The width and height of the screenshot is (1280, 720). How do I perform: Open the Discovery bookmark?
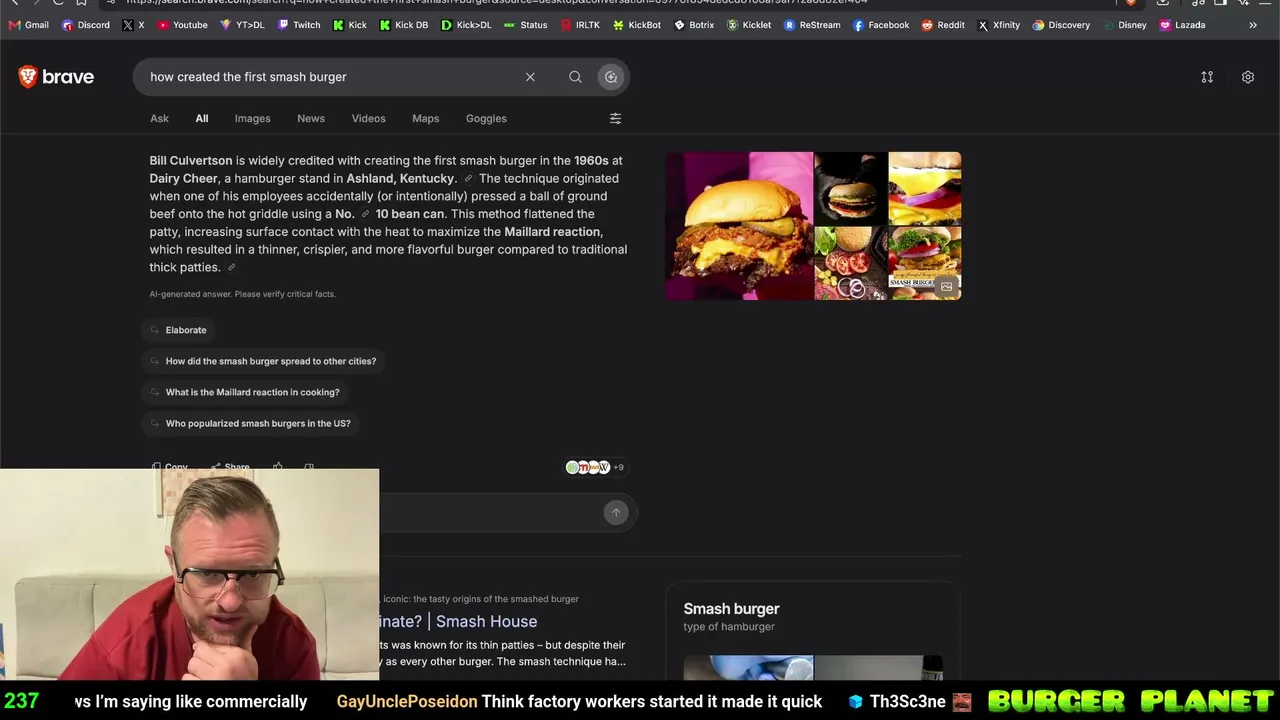[1061, 25]
